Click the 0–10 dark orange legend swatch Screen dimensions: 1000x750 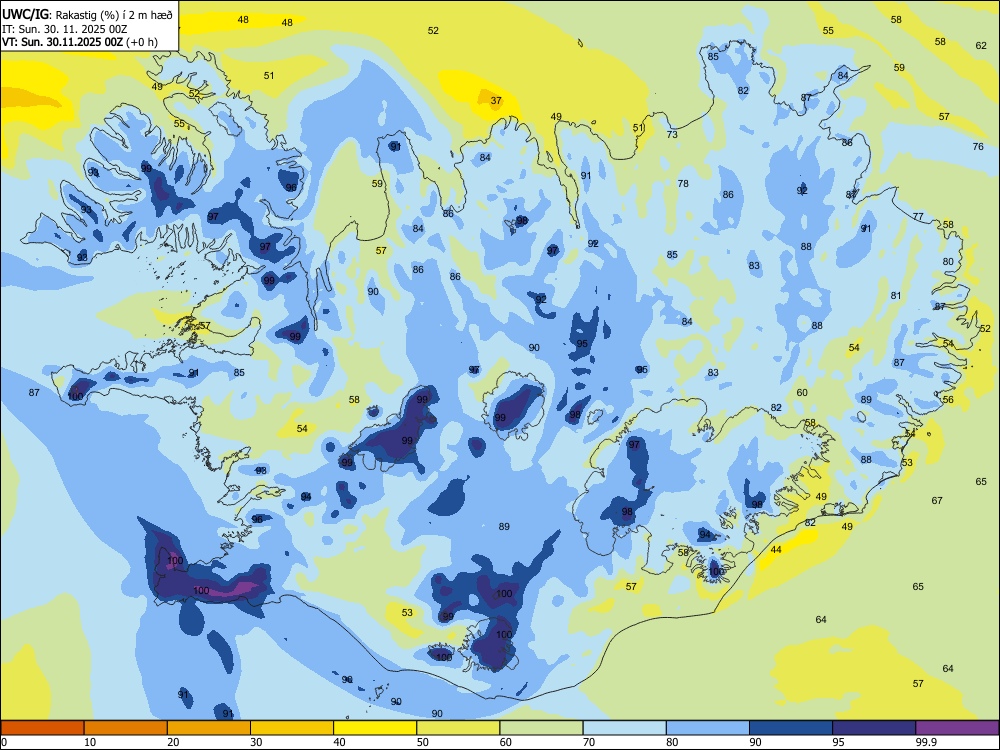[42, 728]
